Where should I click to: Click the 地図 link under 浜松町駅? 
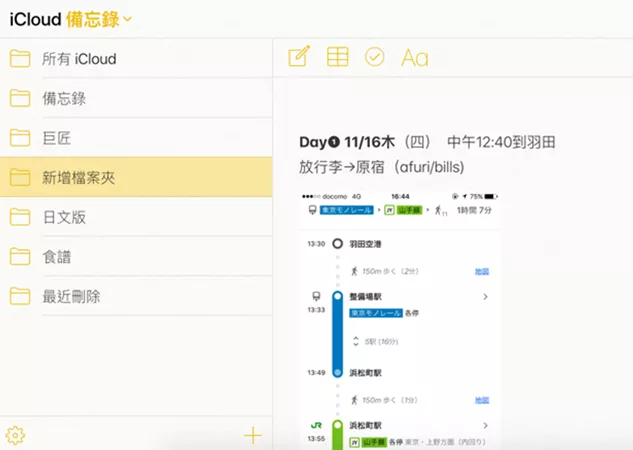click(x=481, y=399)
